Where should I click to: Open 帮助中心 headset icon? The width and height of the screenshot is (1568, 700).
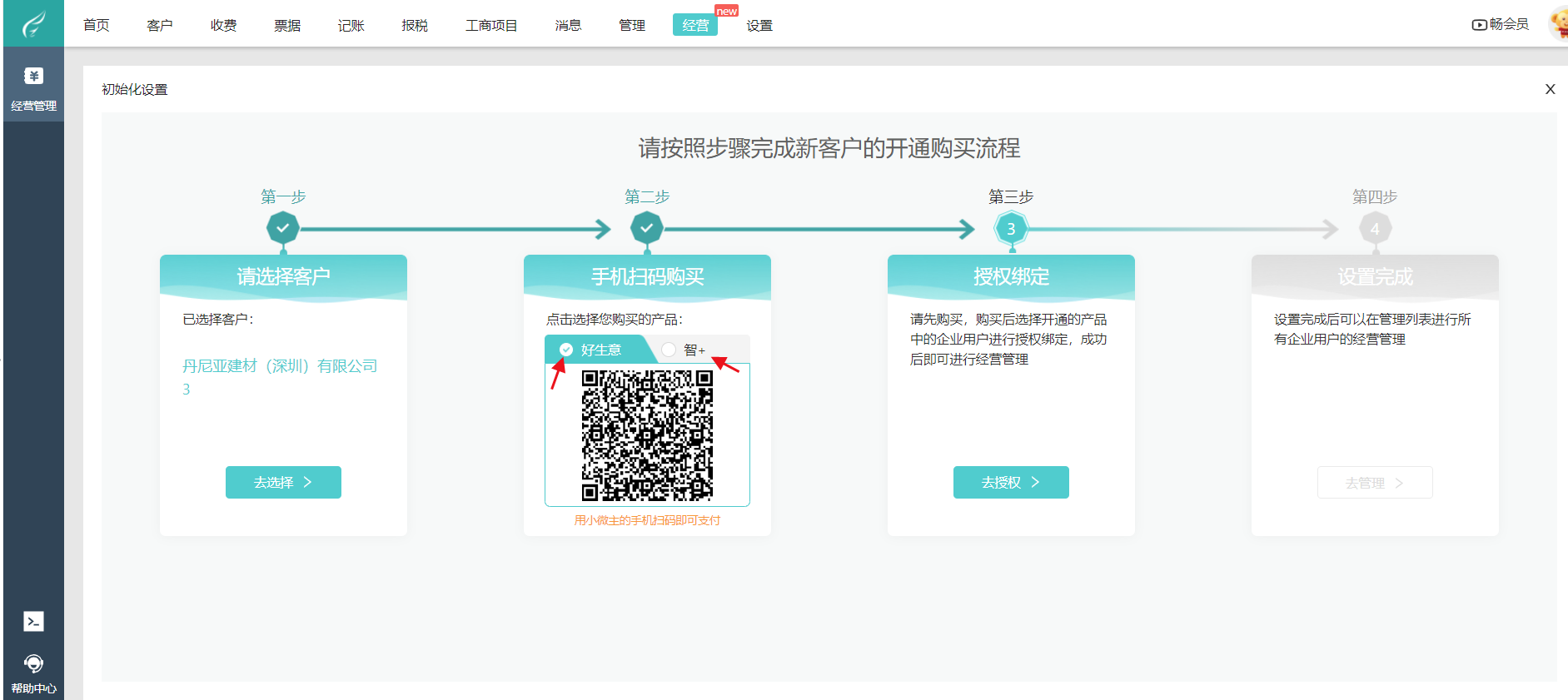coord(33,664)
